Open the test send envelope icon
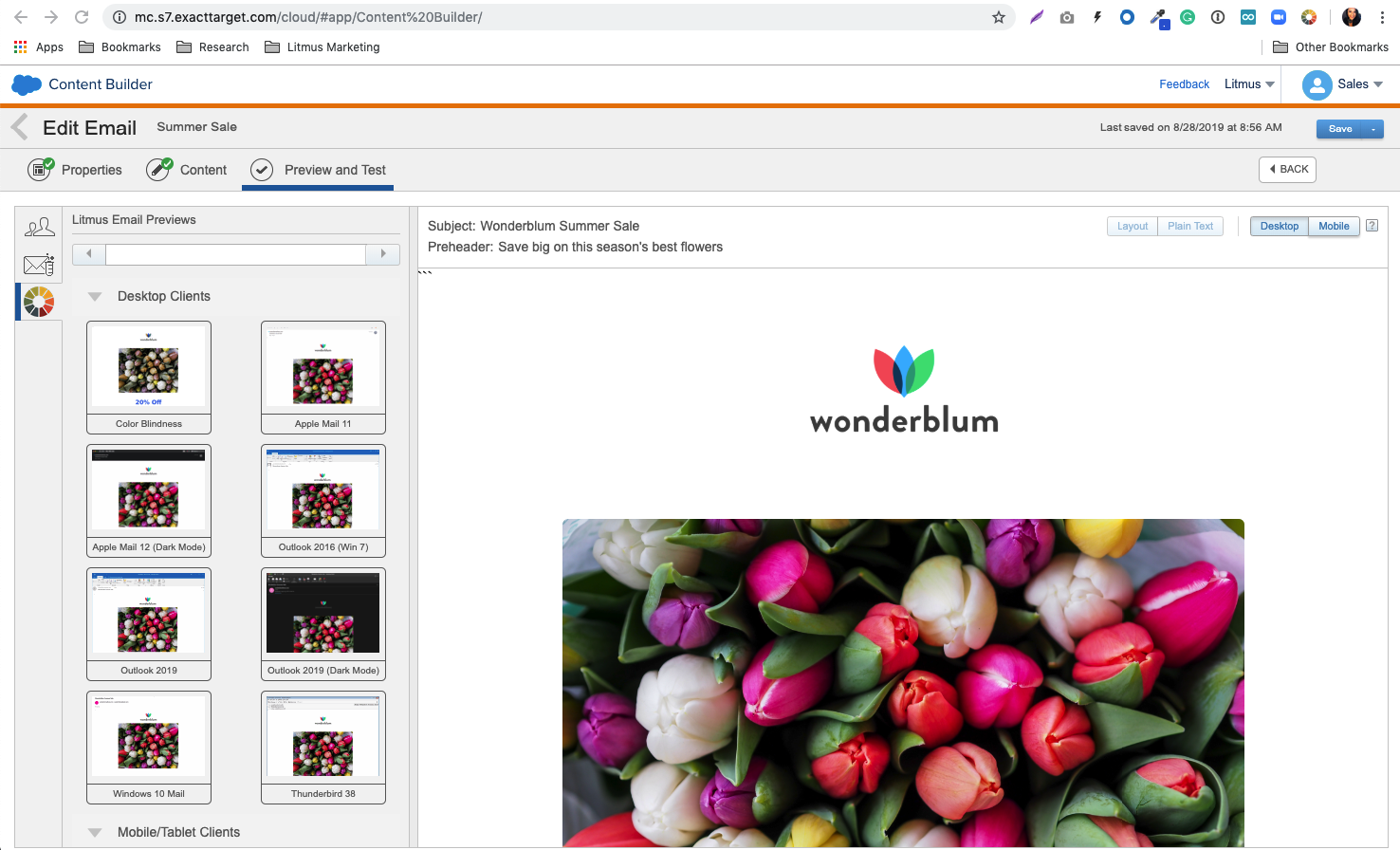Screen dimensions: 1400x850 pyautogui.click(x=39, y=265)
